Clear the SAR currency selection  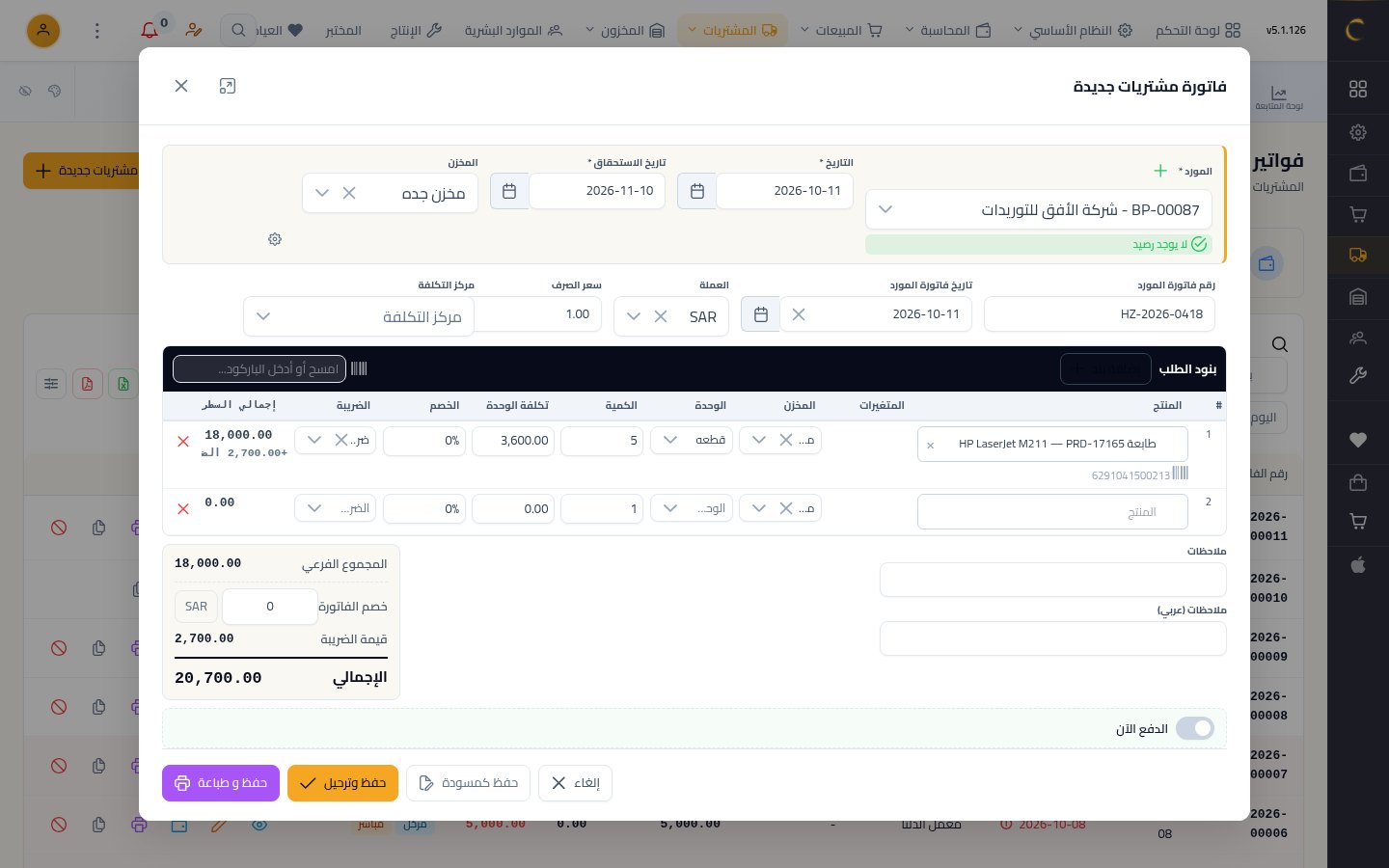(x=661, y=316)
